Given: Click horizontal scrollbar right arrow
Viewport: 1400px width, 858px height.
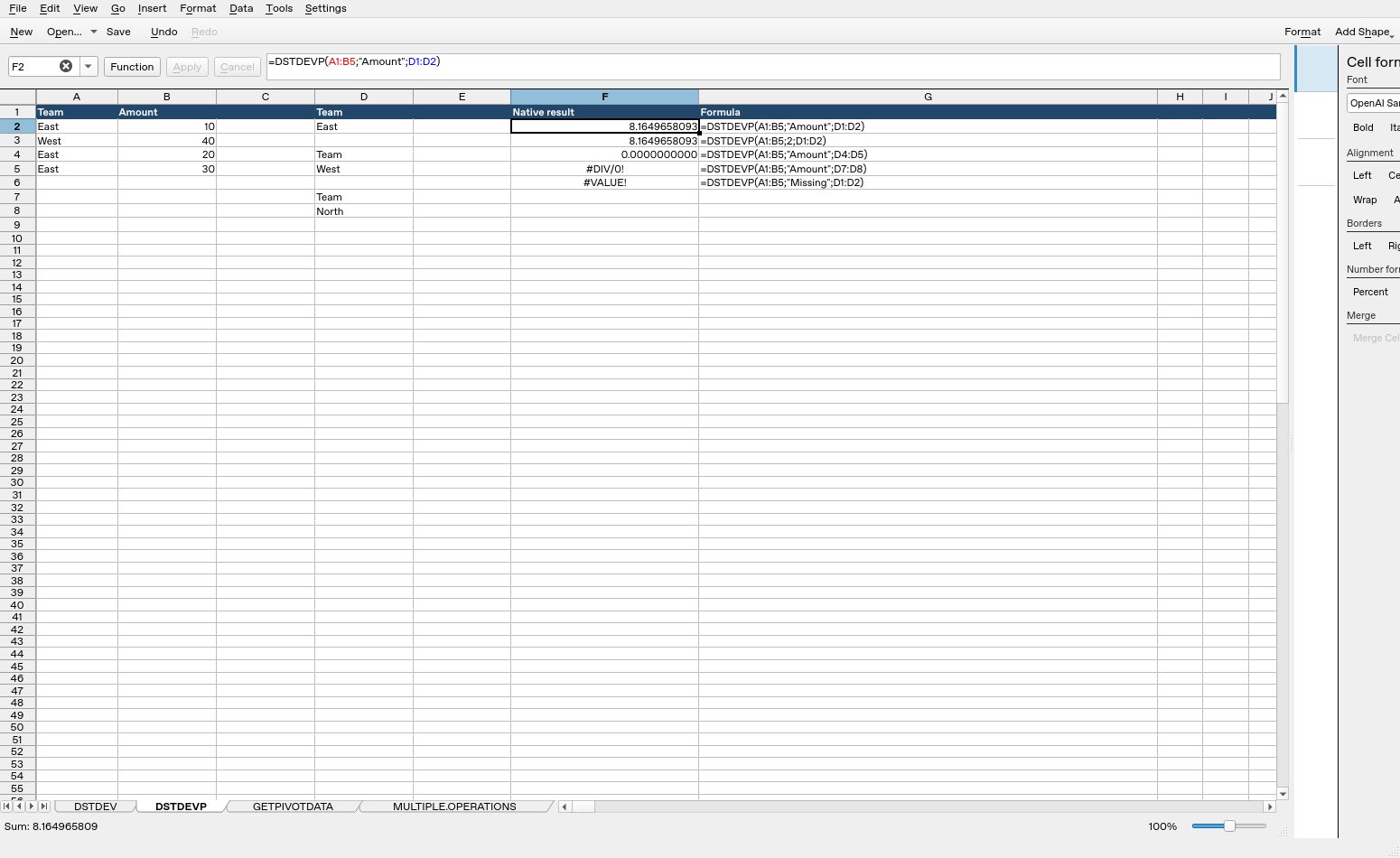Looking at the screenshot, I should pyautogui.click(x=1269, y=807).
